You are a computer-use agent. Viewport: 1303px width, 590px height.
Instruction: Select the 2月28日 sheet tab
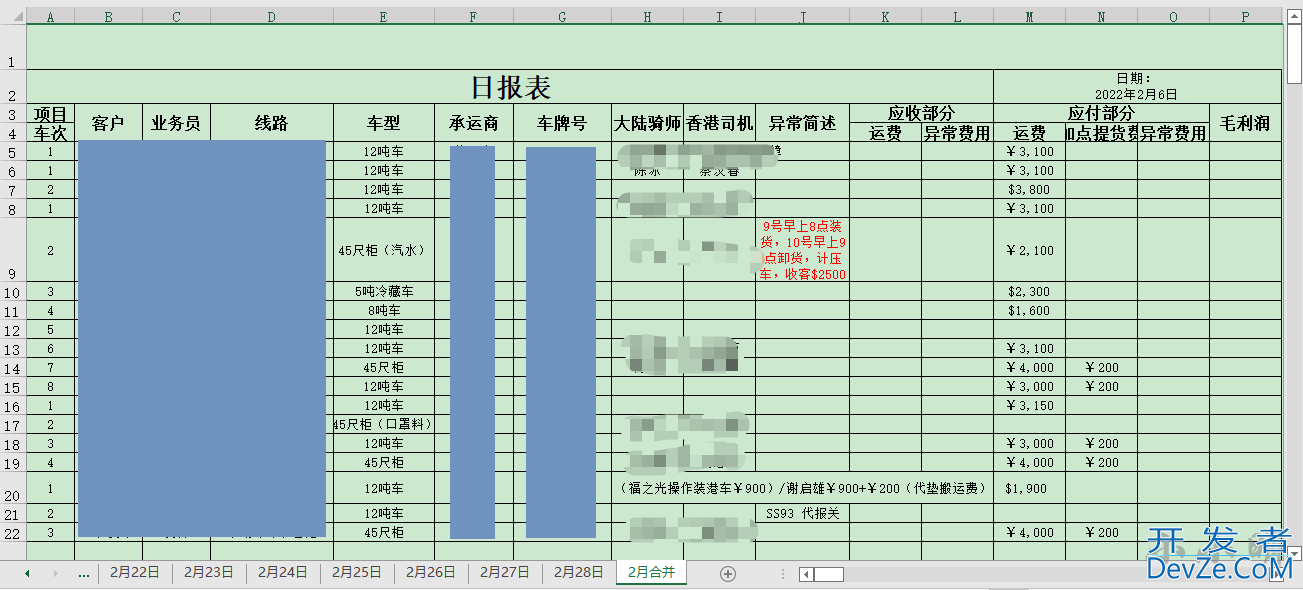578,573
